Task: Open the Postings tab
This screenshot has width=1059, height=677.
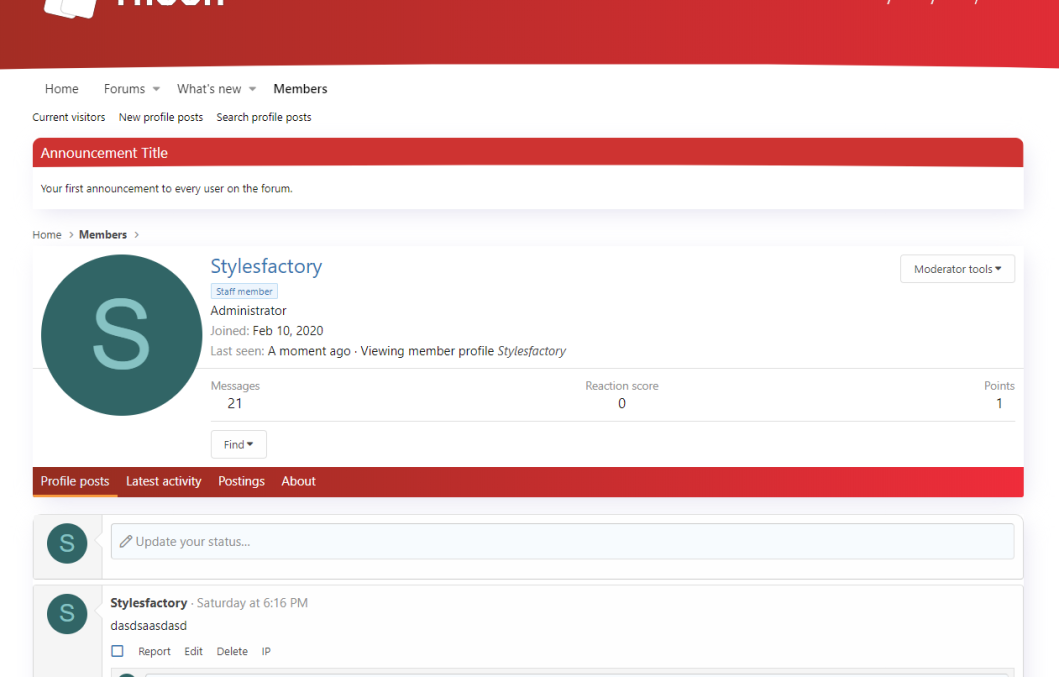Action: click(241, 481)
